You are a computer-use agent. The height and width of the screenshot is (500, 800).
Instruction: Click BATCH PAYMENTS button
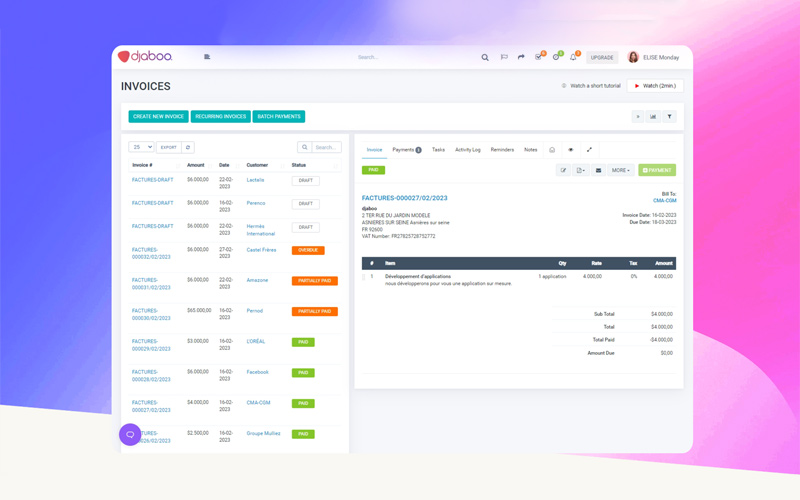click(x=279, y=117)
